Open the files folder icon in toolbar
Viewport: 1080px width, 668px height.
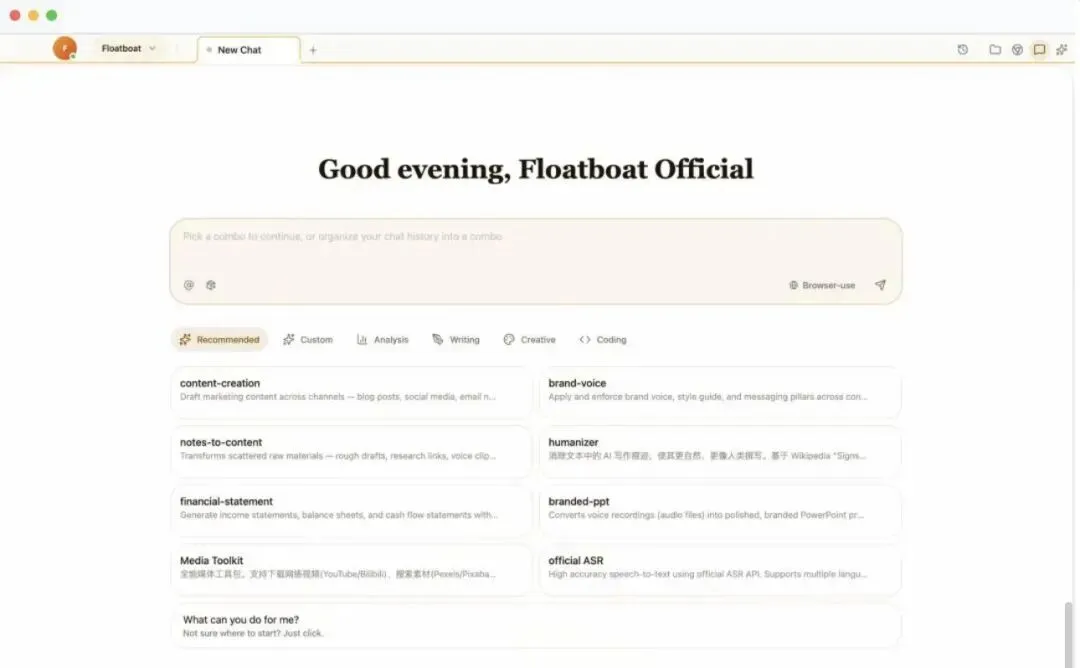[995, 50]
